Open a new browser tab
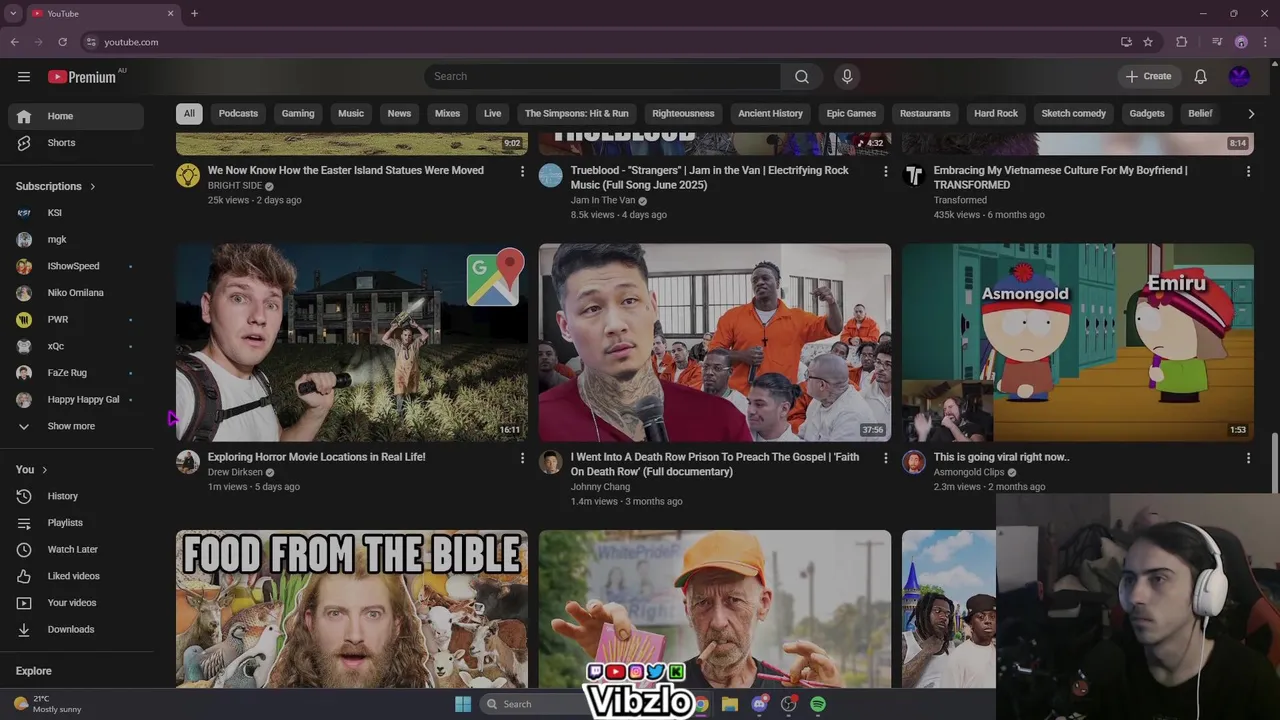 pyautogui.click(x=194, y=14)
